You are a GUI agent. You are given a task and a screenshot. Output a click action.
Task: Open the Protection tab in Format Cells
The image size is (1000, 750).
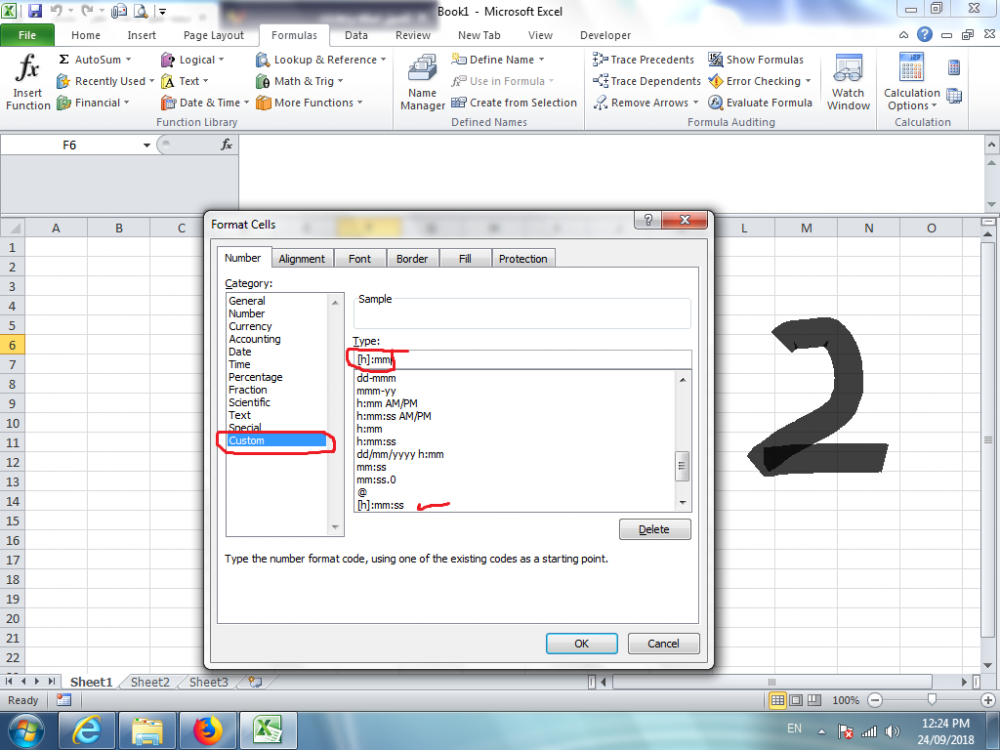click(x=523, y=258)
